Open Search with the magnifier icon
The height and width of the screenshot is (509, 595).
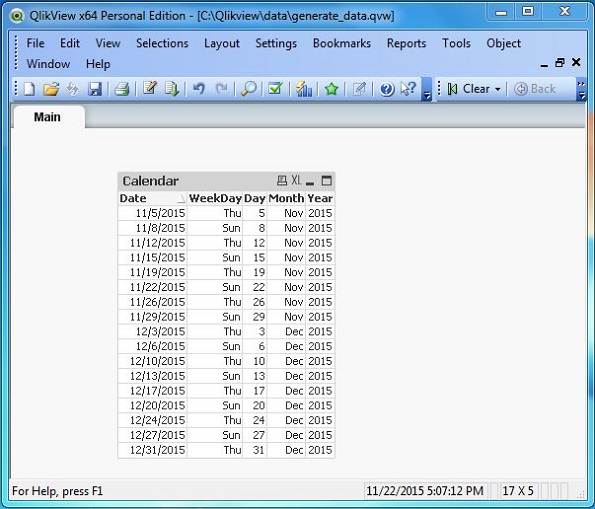coord(249,89)
